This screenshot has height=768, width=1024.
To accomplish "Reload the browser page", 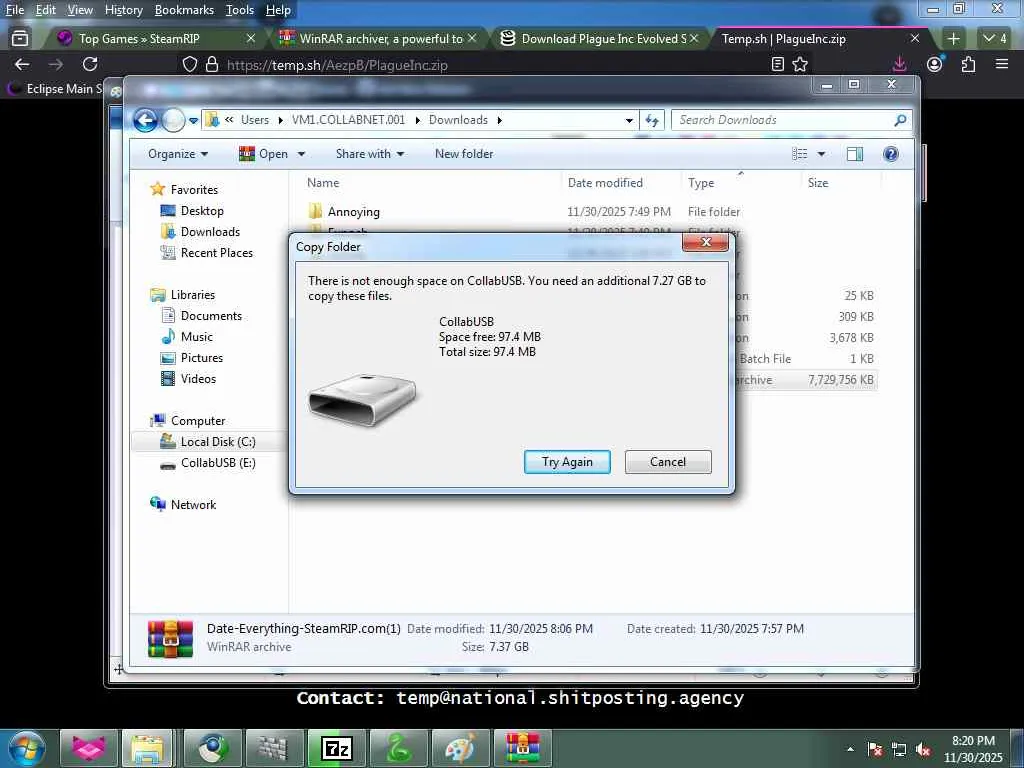I will tap(90, 64).
